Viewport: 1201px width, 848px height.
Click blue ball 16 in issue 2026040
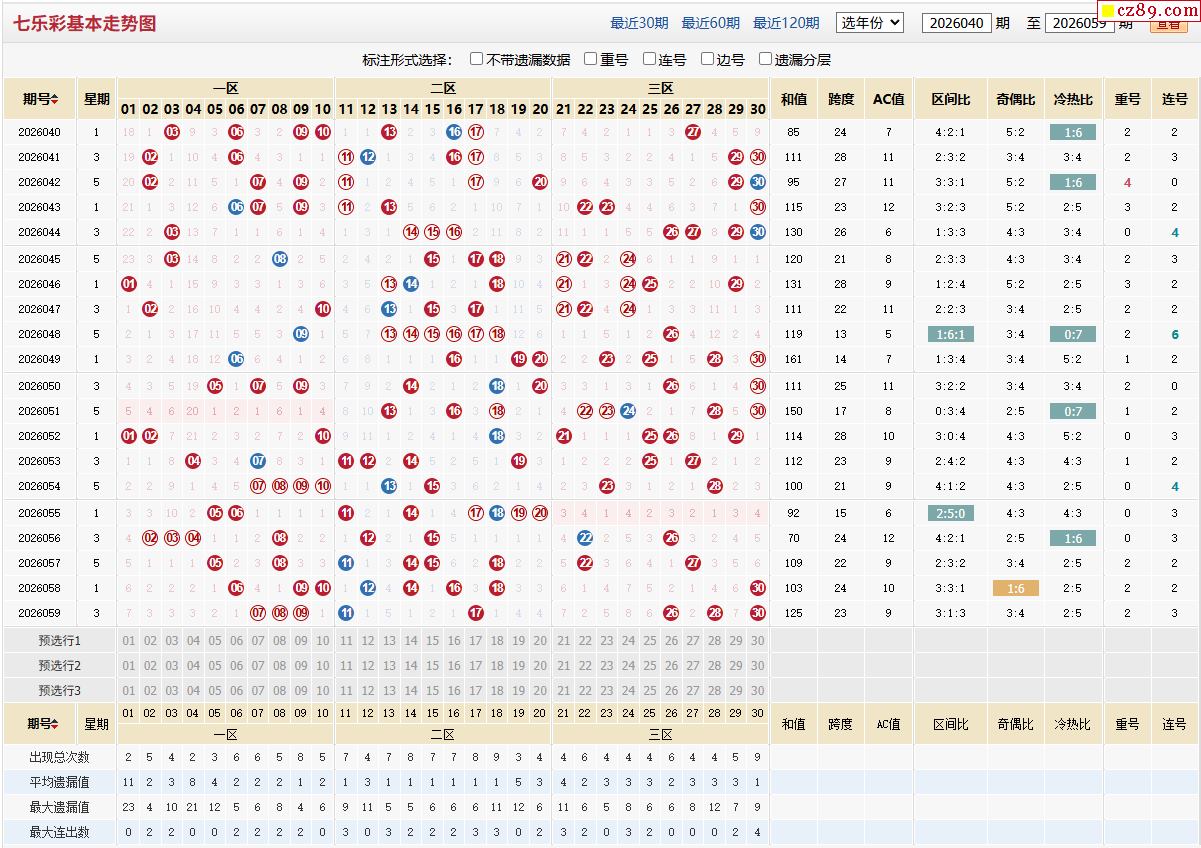tap(454, 132)
